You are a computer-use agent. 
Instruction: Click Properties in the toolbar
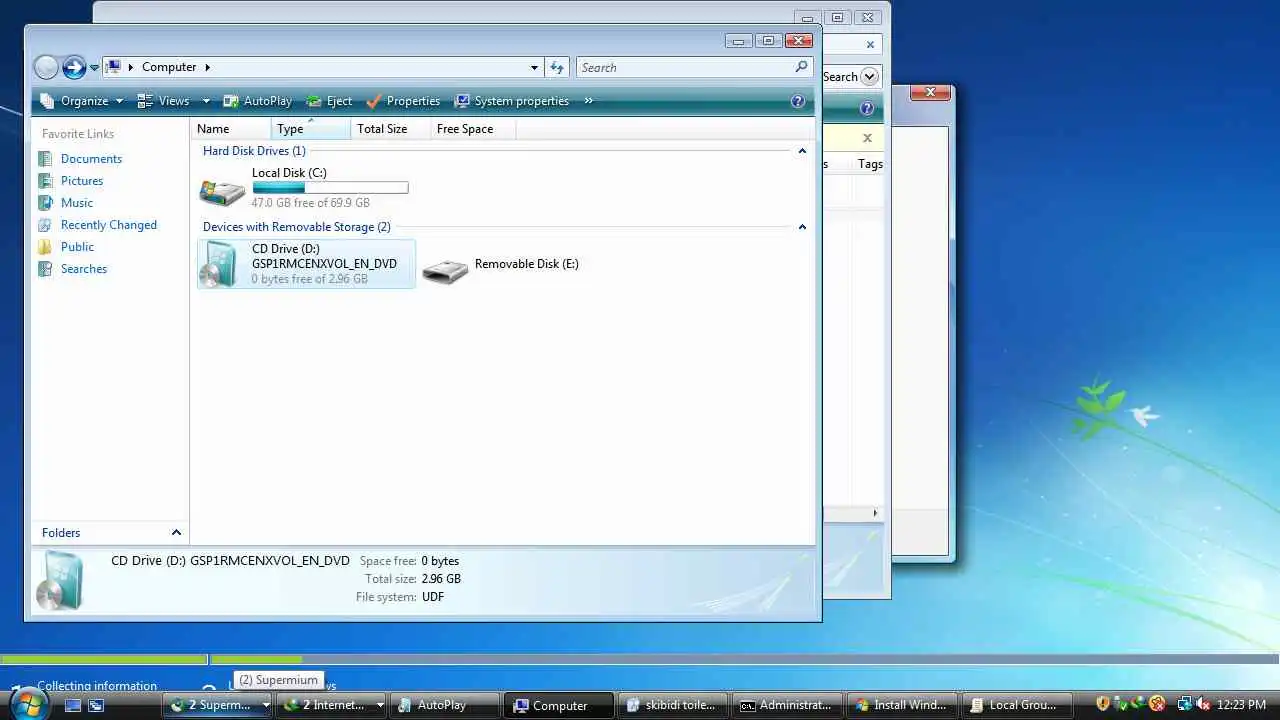click(403, 101)
